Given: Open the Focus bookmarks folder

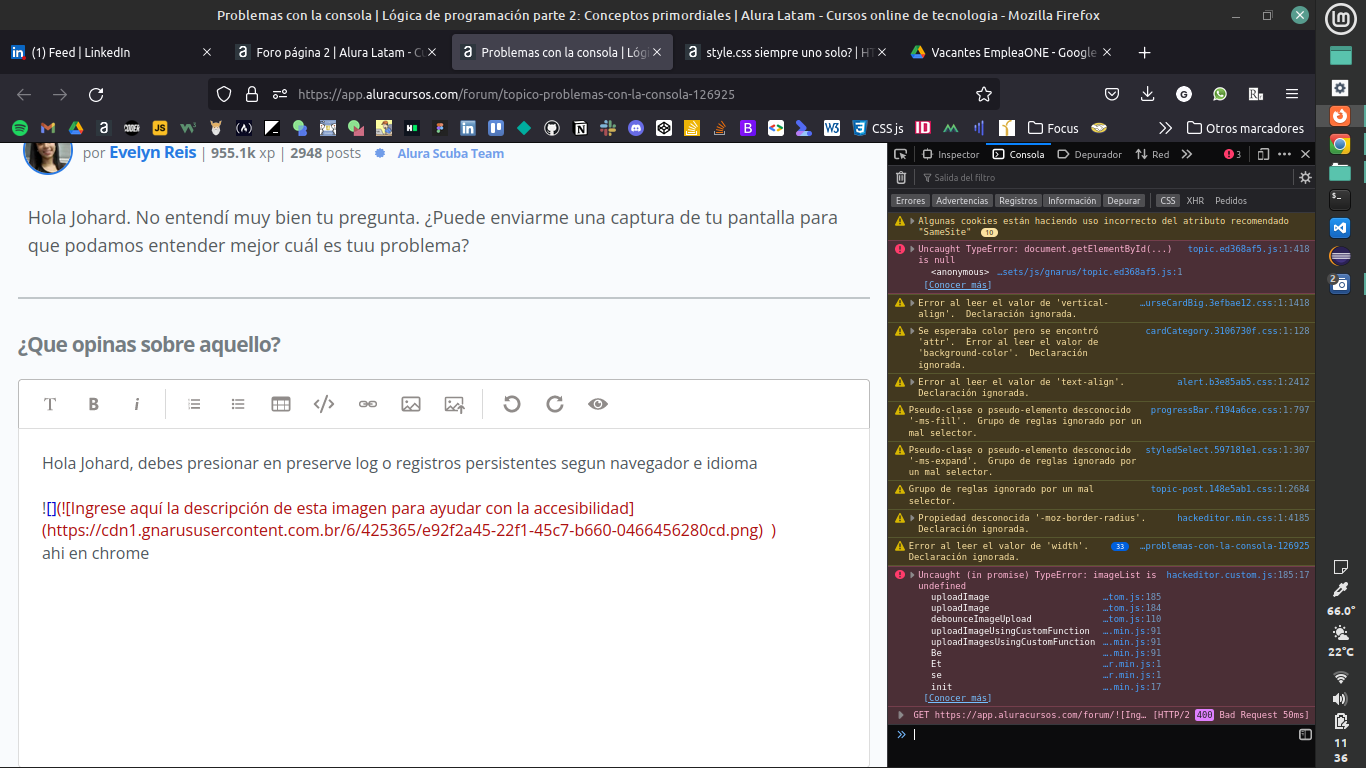Looking at the screenshot, I should 1053,128.
